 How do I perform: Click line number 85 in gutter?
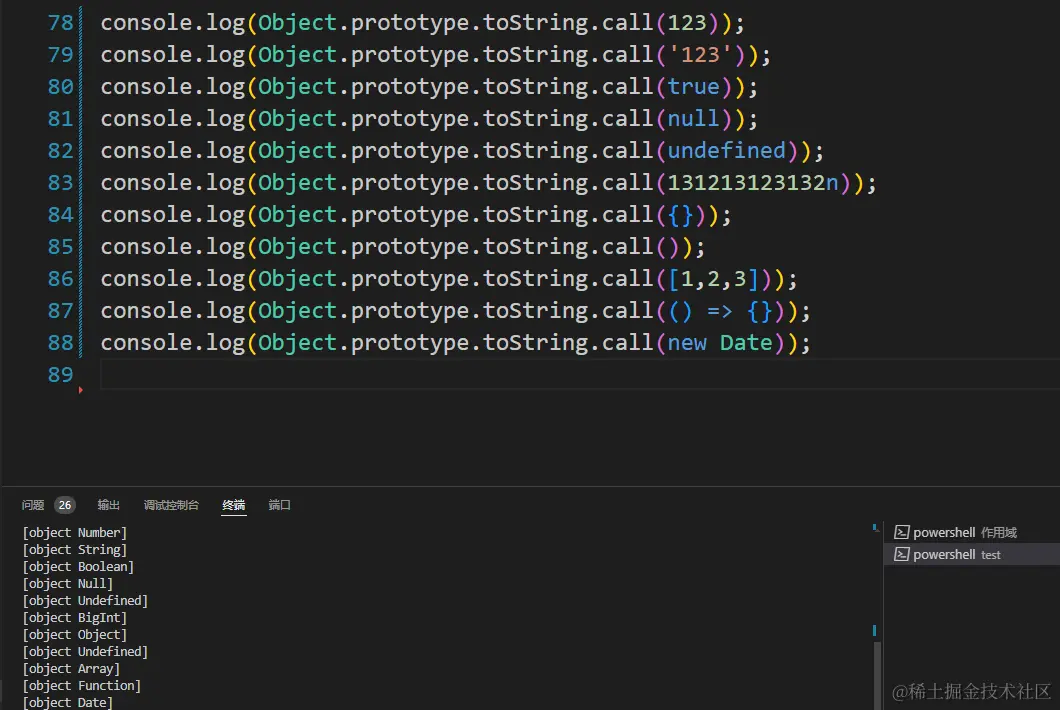click(x=60, y=247)
